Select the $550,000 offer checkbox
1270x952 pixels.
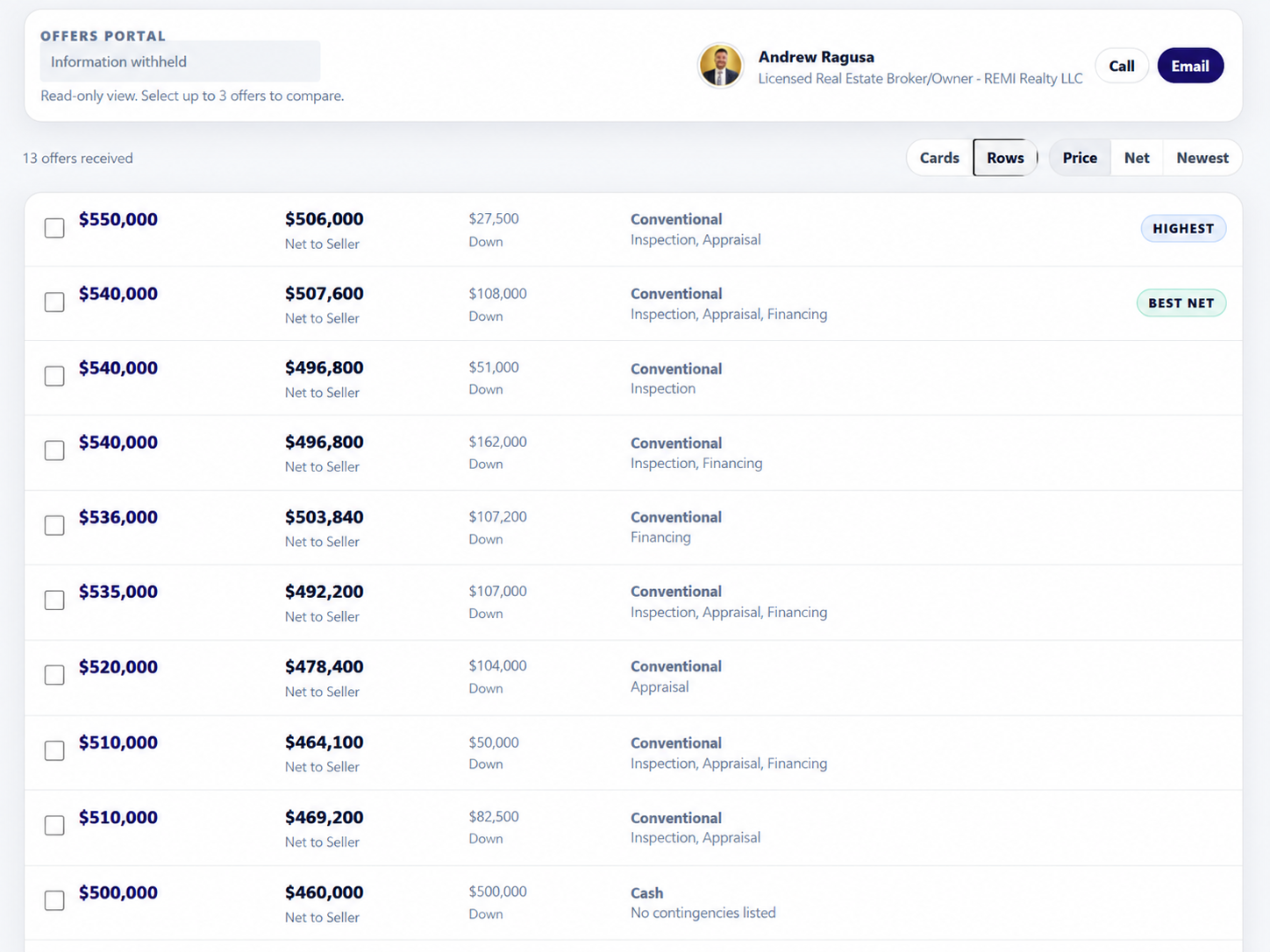tap(54, 228)
